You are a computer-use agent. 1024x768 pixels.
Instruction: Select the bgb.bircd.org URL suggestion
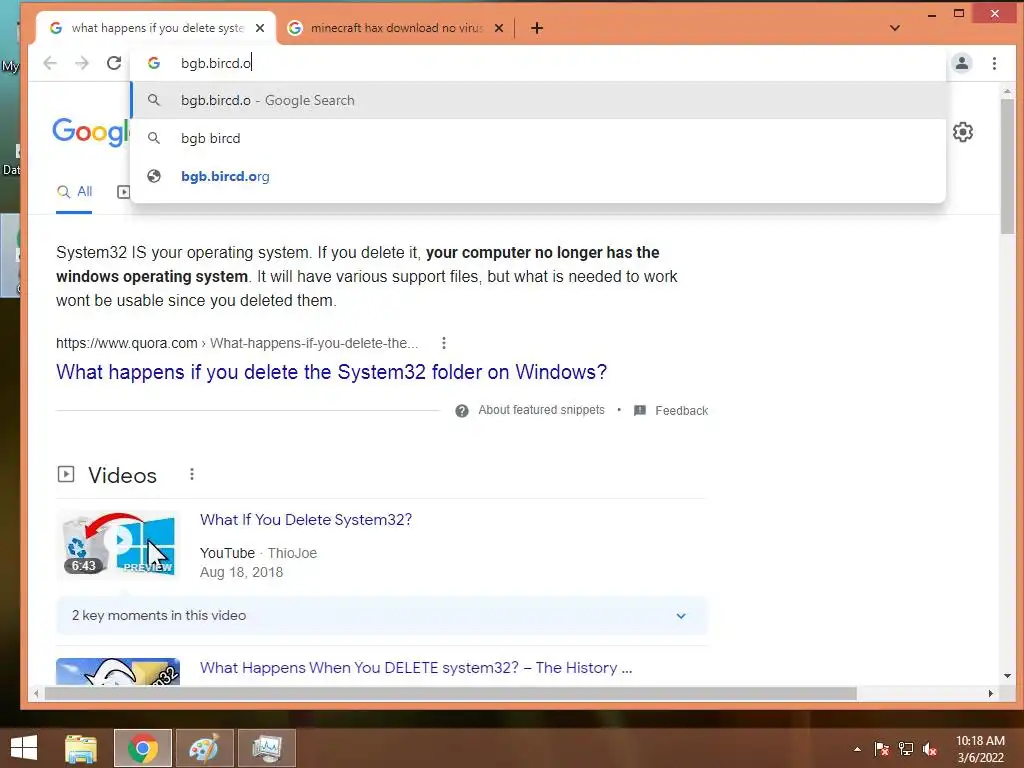[537, 176]
